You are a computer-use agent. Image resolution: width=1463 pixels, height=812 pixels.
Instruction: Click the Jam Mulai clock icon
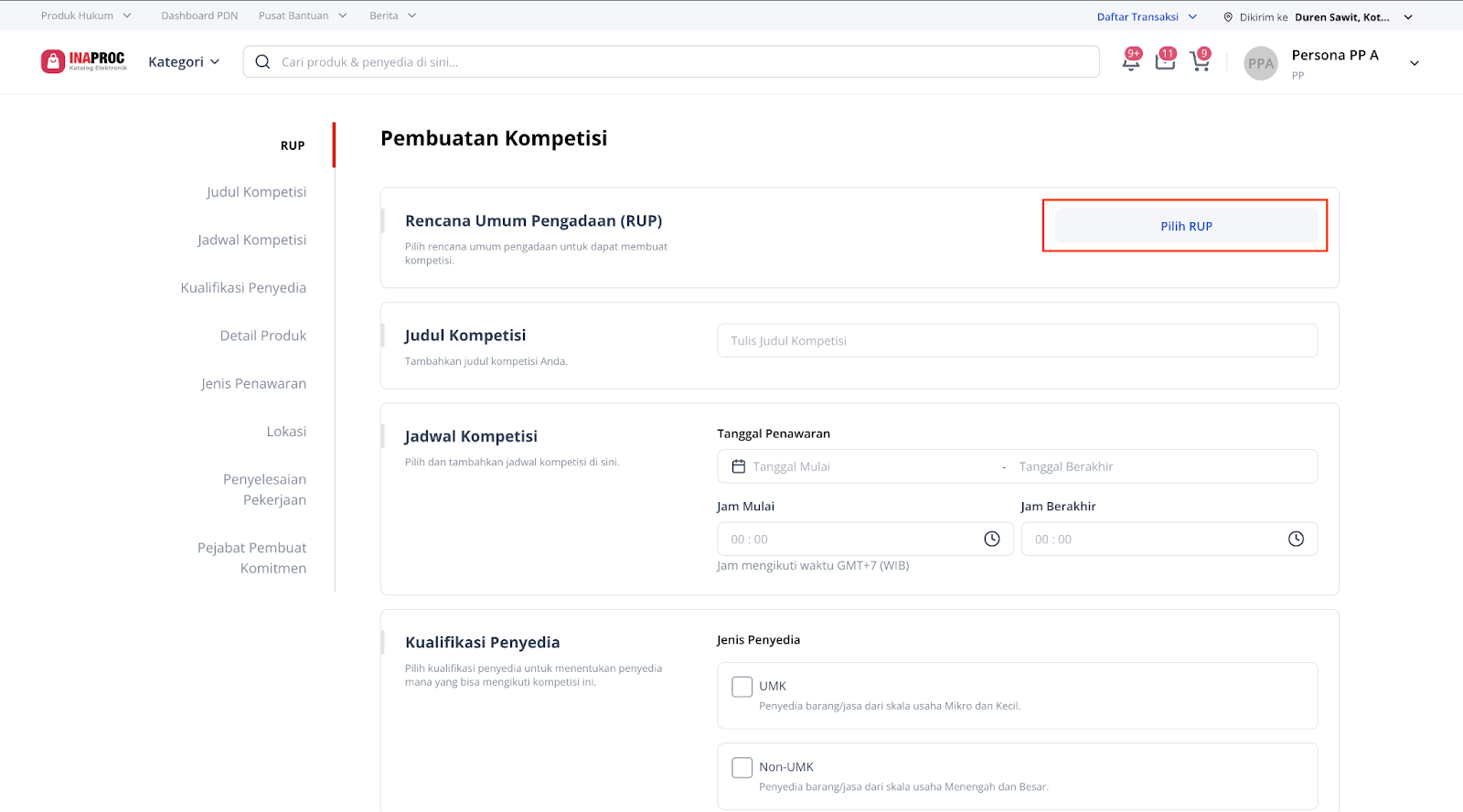[991, 540]
